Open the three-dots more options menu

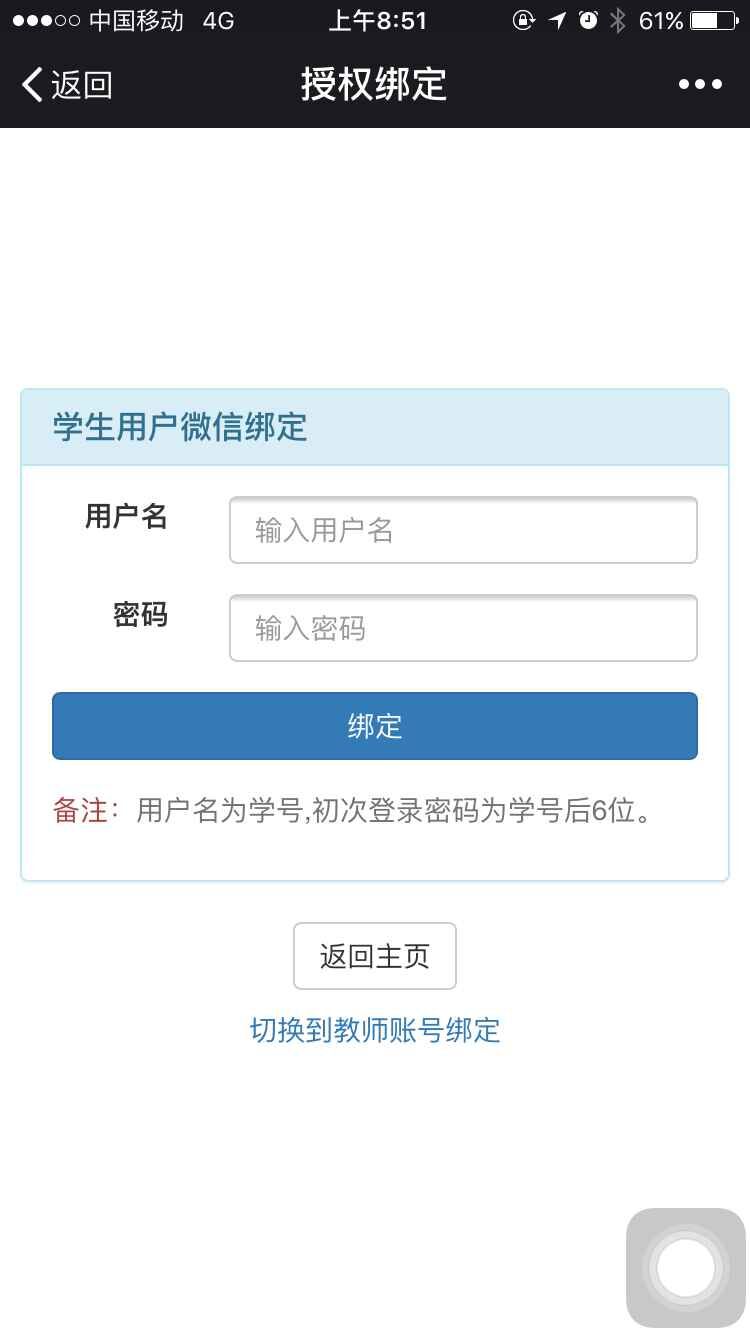(x=700, y=85)
